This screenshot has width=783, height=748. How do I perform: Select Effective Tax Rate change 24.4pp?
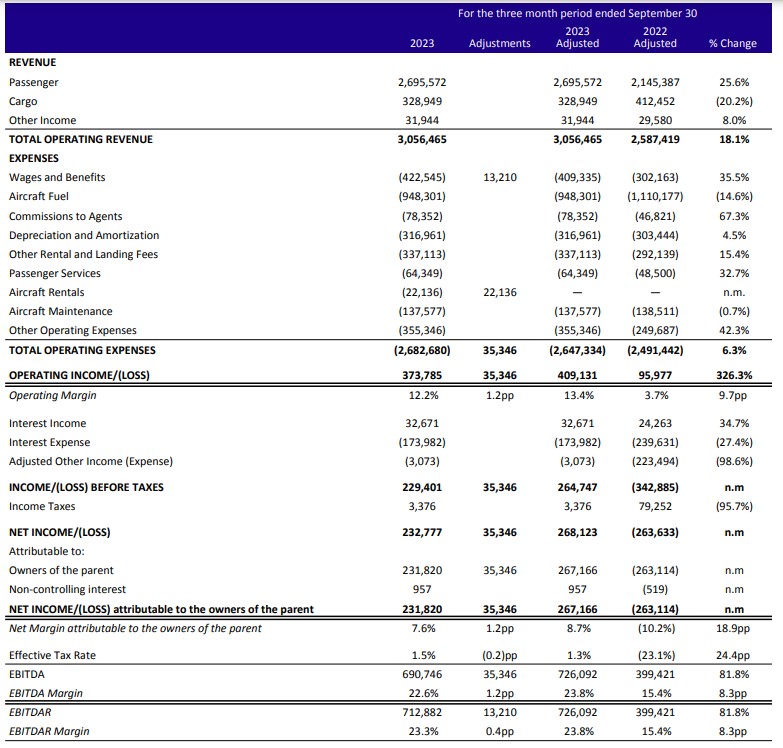point(733,655)
